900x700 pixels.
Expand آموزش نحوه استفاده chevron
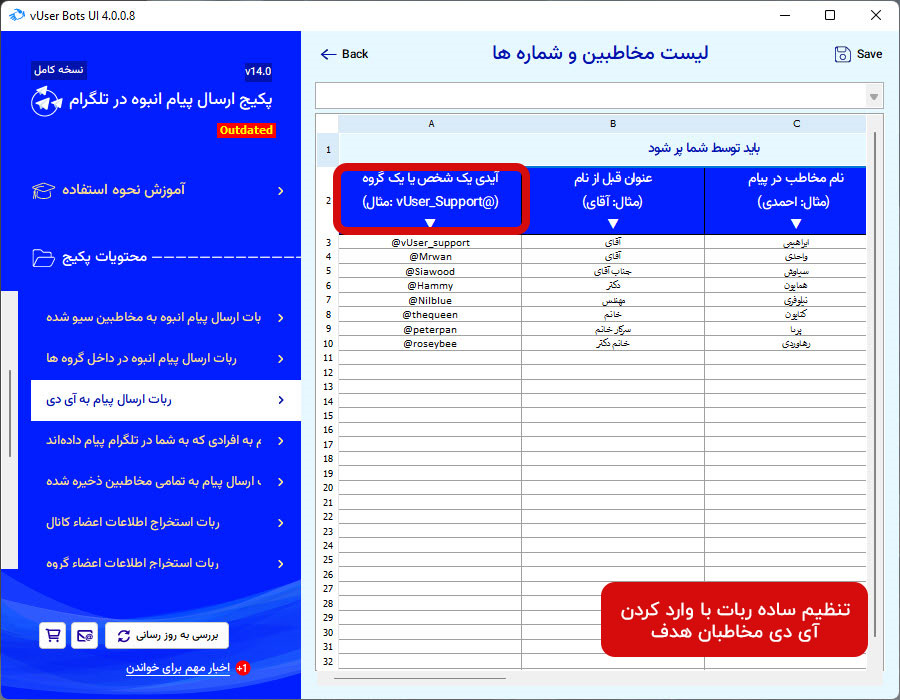(x=281, y=190)
